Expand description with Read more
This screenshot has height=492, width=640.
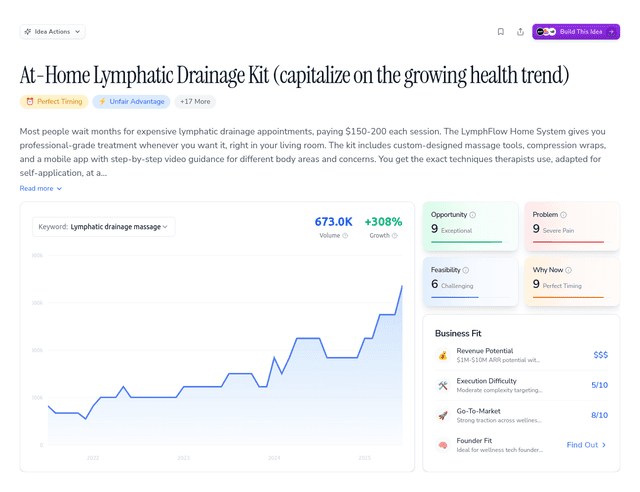(41, 188)
